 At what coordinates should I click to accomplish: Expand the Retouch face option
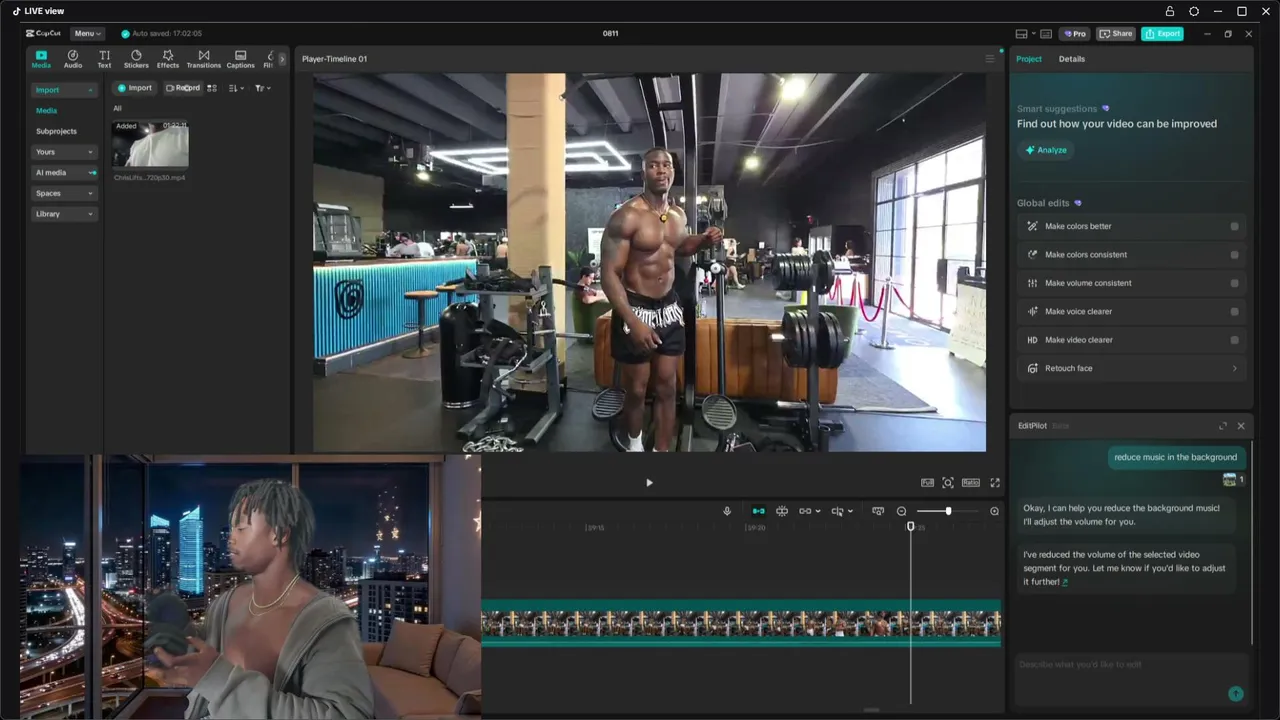[1131, 368]
